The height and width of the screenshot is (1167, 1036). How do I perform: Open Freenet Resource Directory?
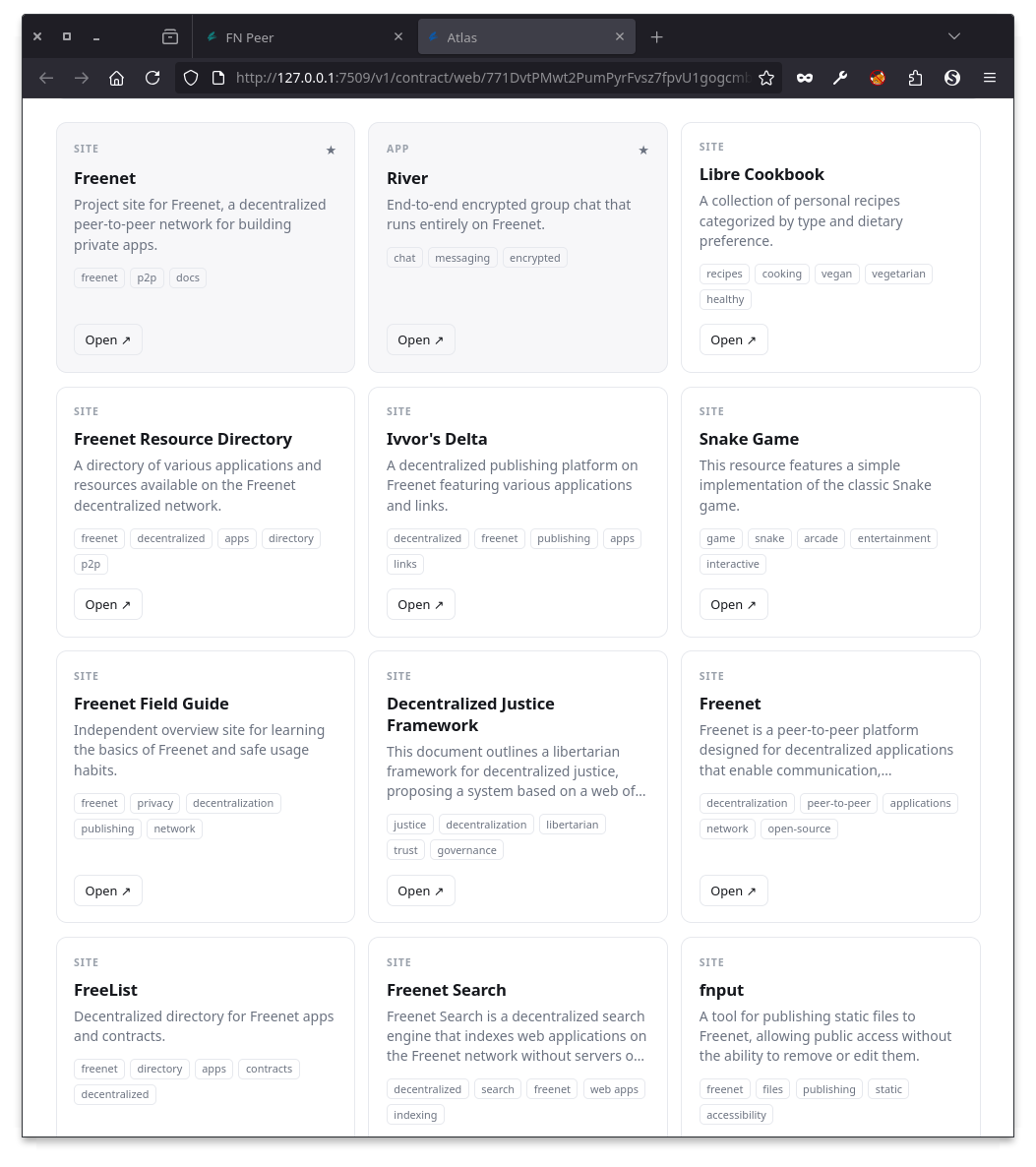coord(108,605)
